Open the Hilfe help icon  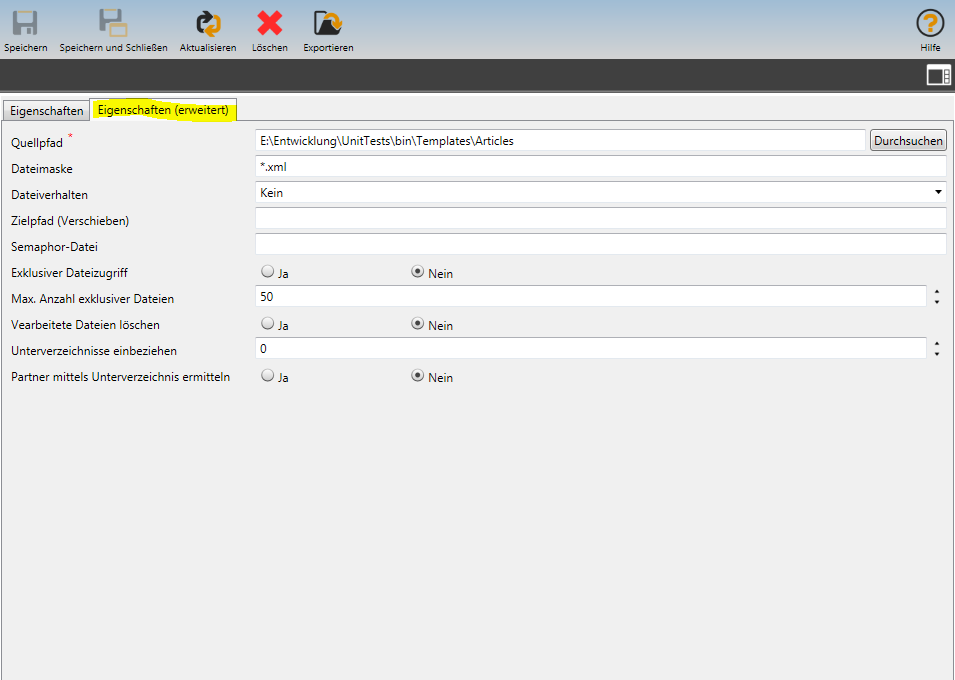(x=930, y=24)
